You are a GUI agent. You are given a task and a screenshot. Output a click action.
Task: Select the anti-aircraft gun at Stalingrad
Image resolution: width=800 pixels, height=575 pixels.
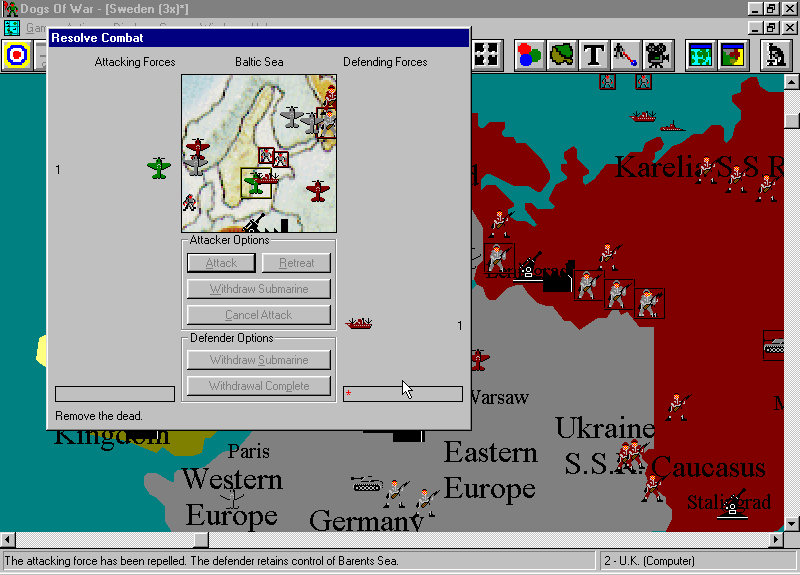[x=733, y=505]
